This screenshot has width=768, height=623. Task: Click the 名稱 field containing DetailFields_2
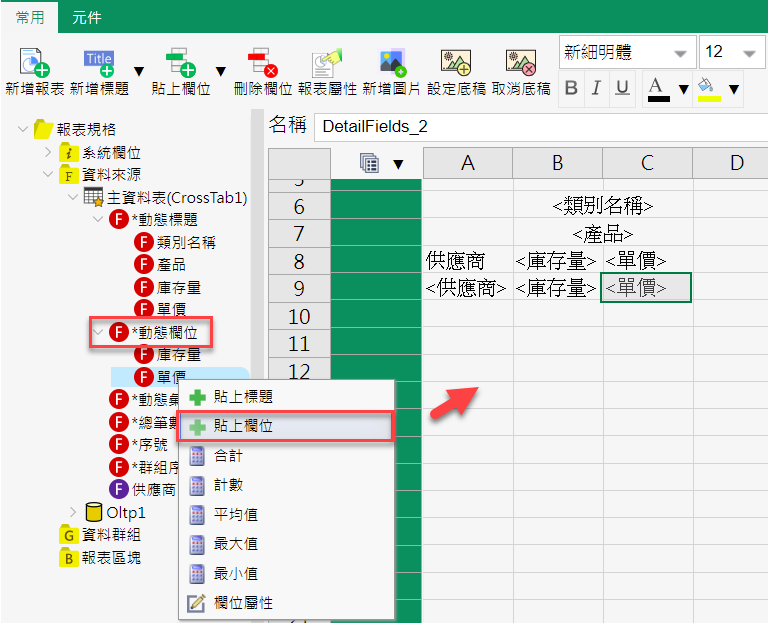(x=538, y=127)
